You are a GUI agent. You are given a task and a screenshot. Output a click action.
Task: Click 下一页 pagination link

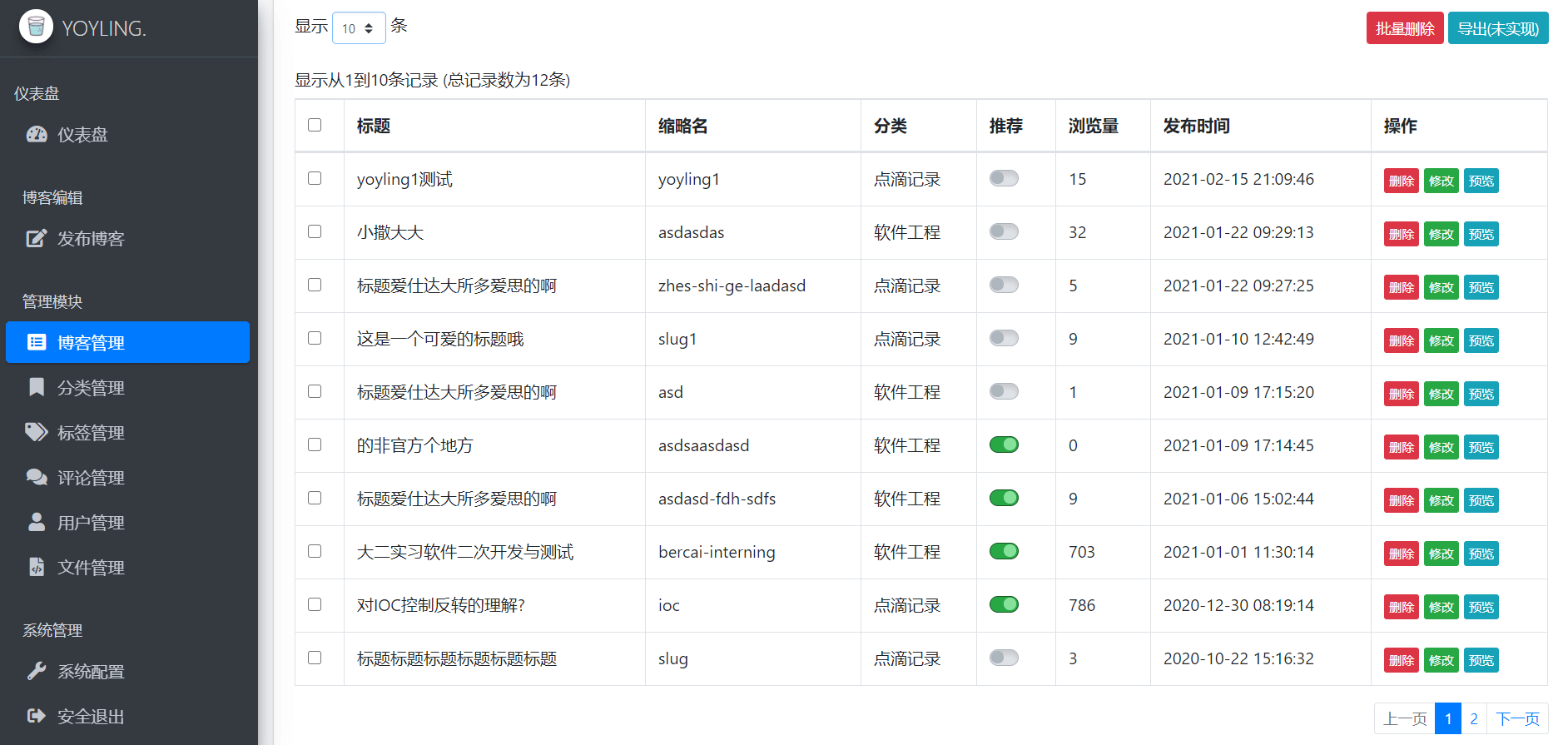(1517, 718)
